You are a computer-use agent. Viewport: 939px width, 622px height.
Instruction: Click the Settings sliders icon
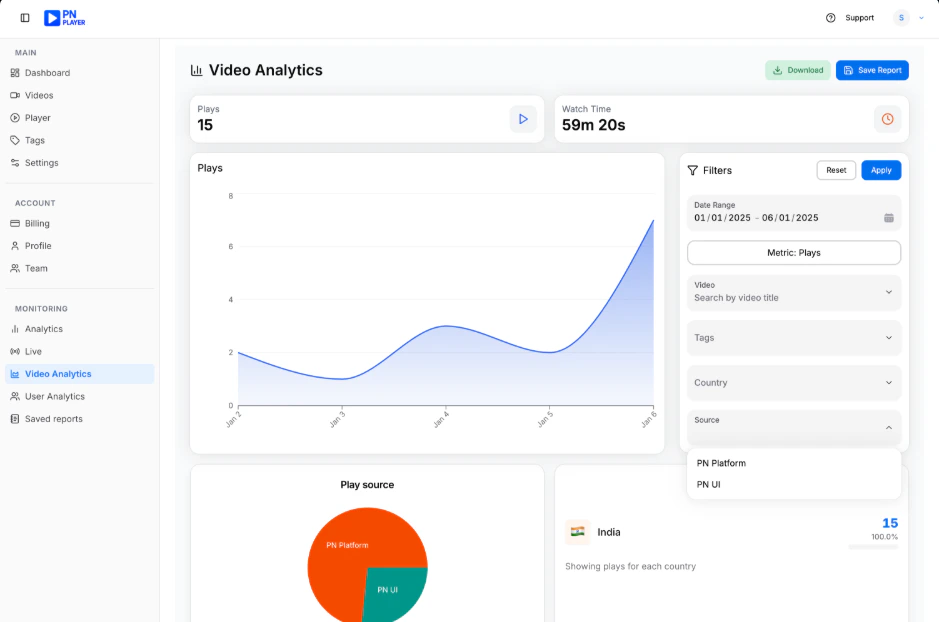[x=15, y=163]
